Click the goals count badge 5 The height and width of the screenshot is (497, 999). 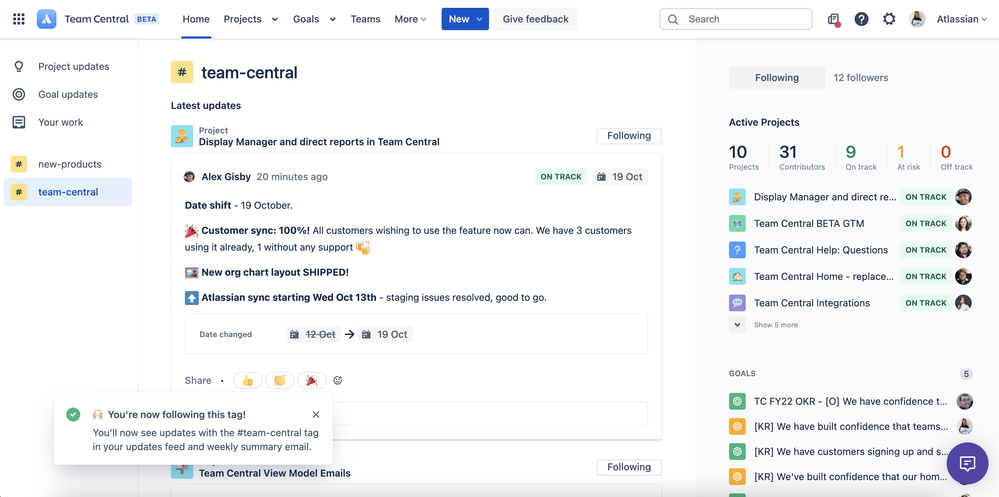(x=967, y=374)
